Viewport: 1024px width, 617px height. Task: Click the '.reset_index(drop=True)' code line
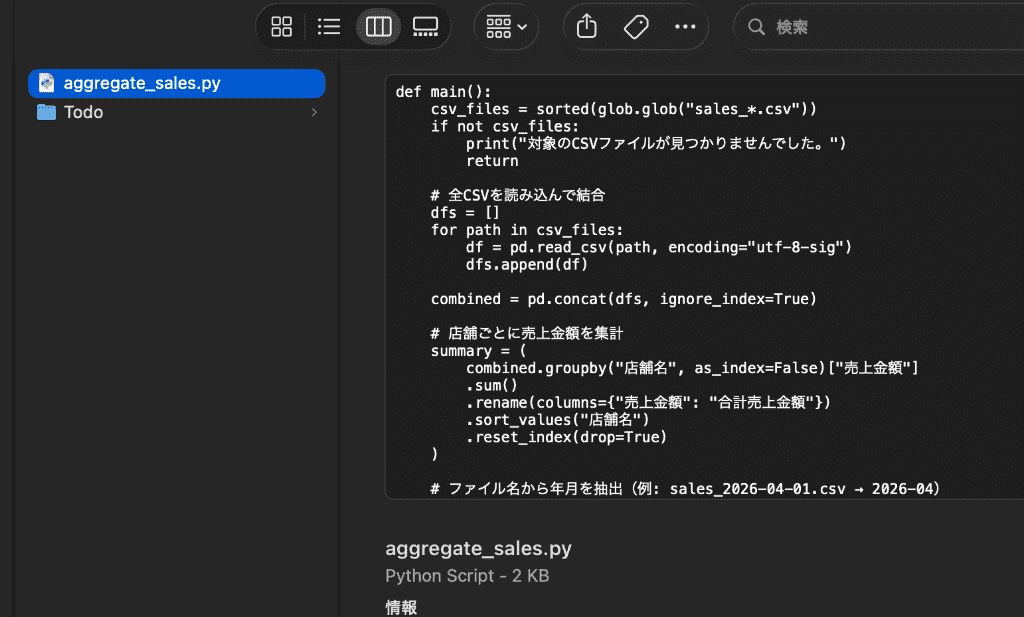(x=566, y=437)
